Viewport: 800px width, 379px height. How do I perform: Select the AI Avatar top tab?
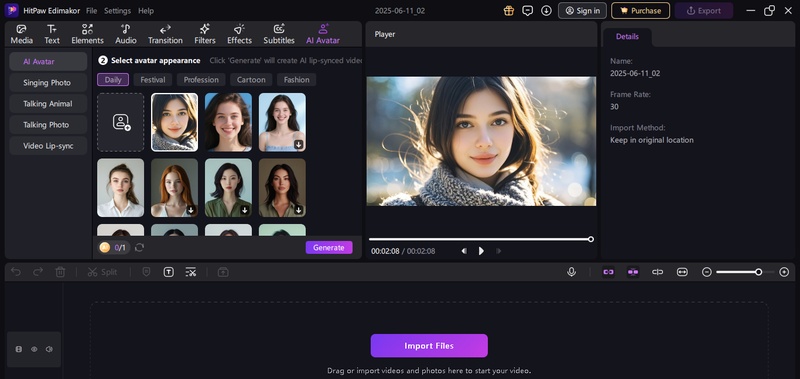pyautogui.click(x=323, y=34)
